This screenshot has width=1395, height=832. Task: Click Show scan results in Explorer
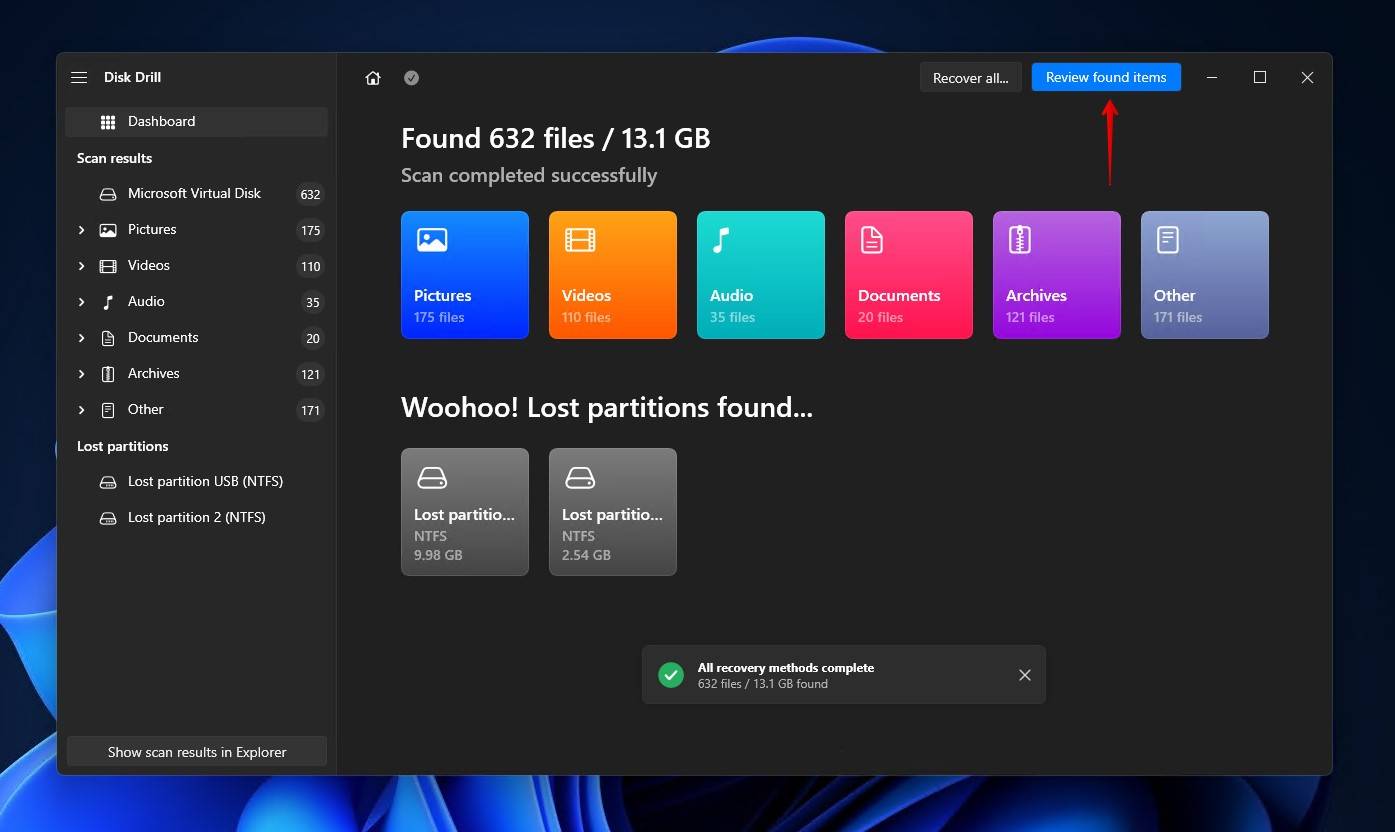click(x=197, y=752)
